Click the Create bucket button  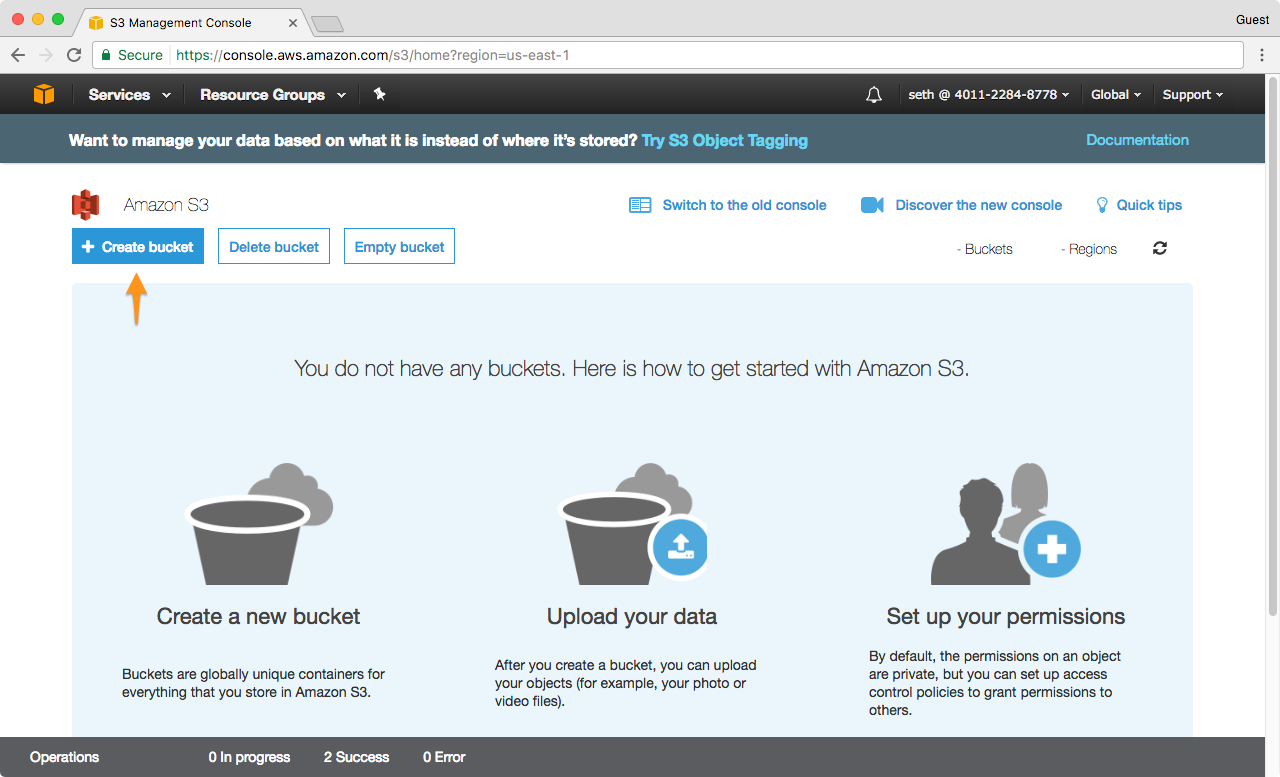click(138, 247)
